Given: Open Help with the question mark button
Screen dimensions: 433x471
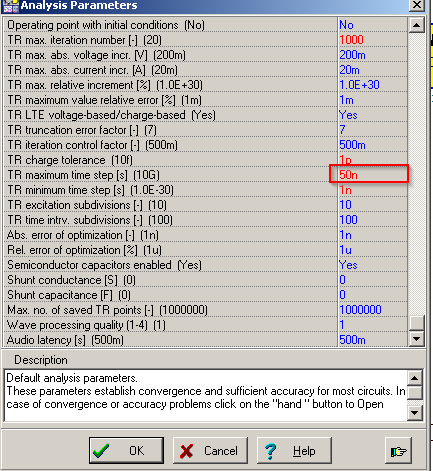Looking at the screenshot, I should point(294,451).
